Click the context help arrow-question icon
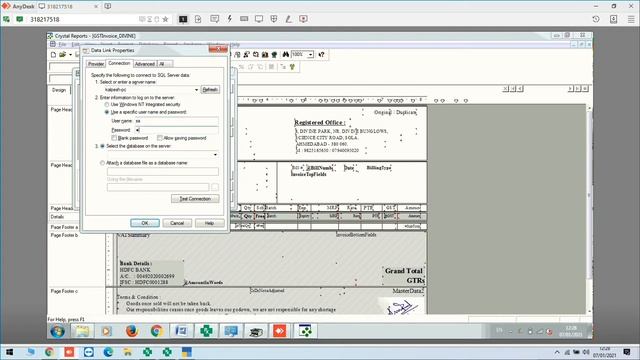Viewport: 640px width, 360px height. [x=321, y=54]
